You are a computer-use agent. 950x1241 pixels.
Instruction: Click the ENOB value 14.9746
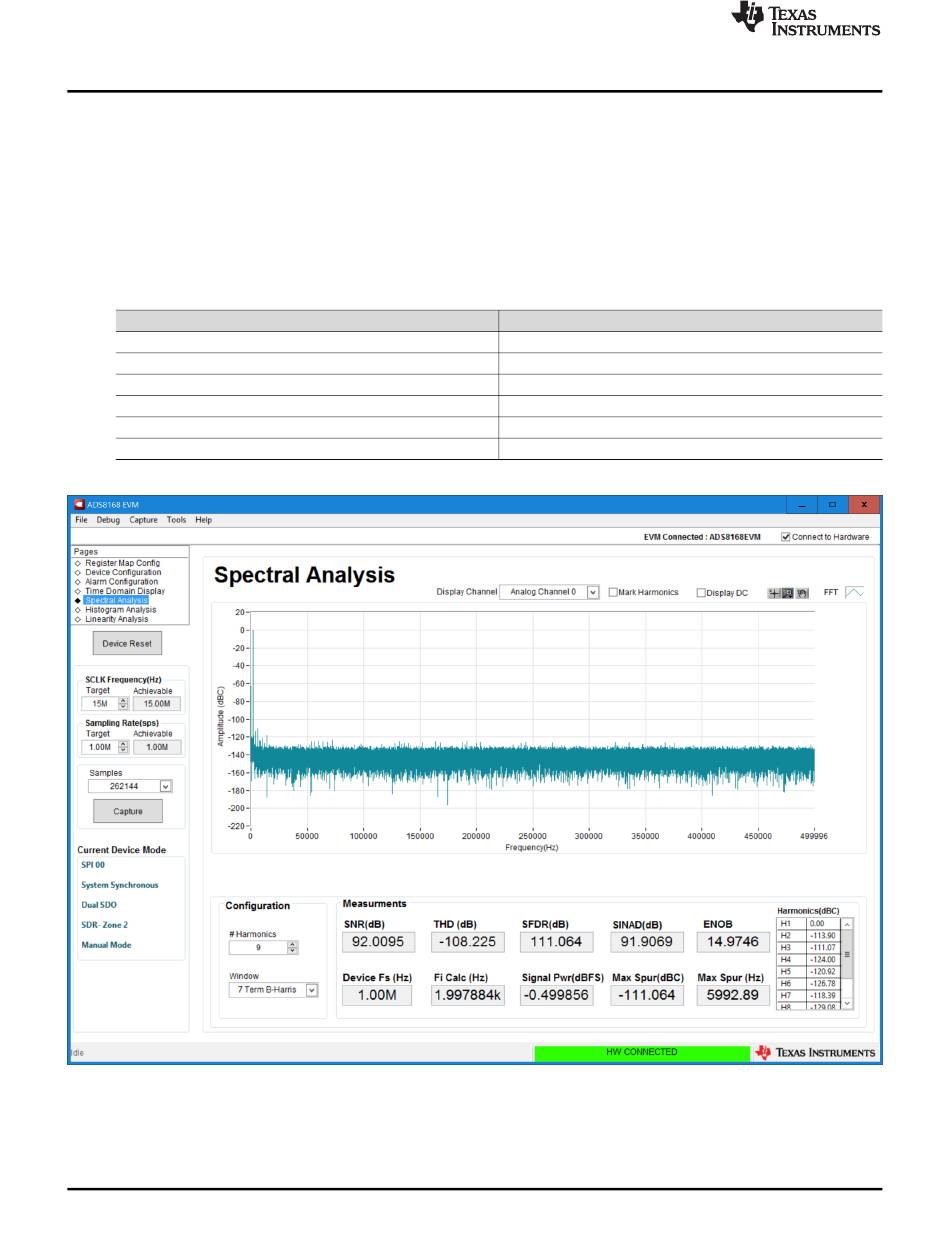(731, 941)
